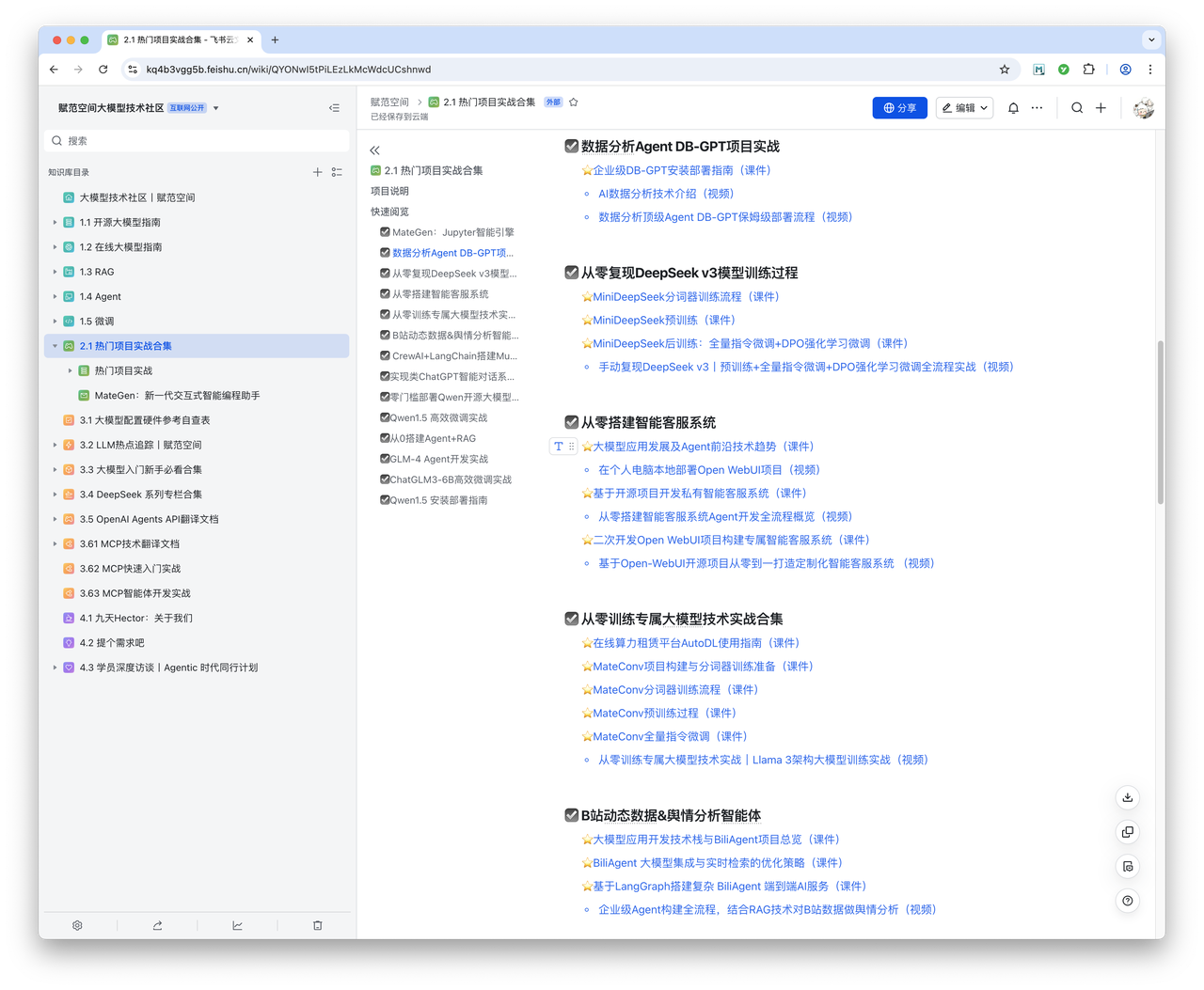Screen dimensions: 1204x990
Task: Click the sidebar share arrow icon
Action: click(157, 925)
